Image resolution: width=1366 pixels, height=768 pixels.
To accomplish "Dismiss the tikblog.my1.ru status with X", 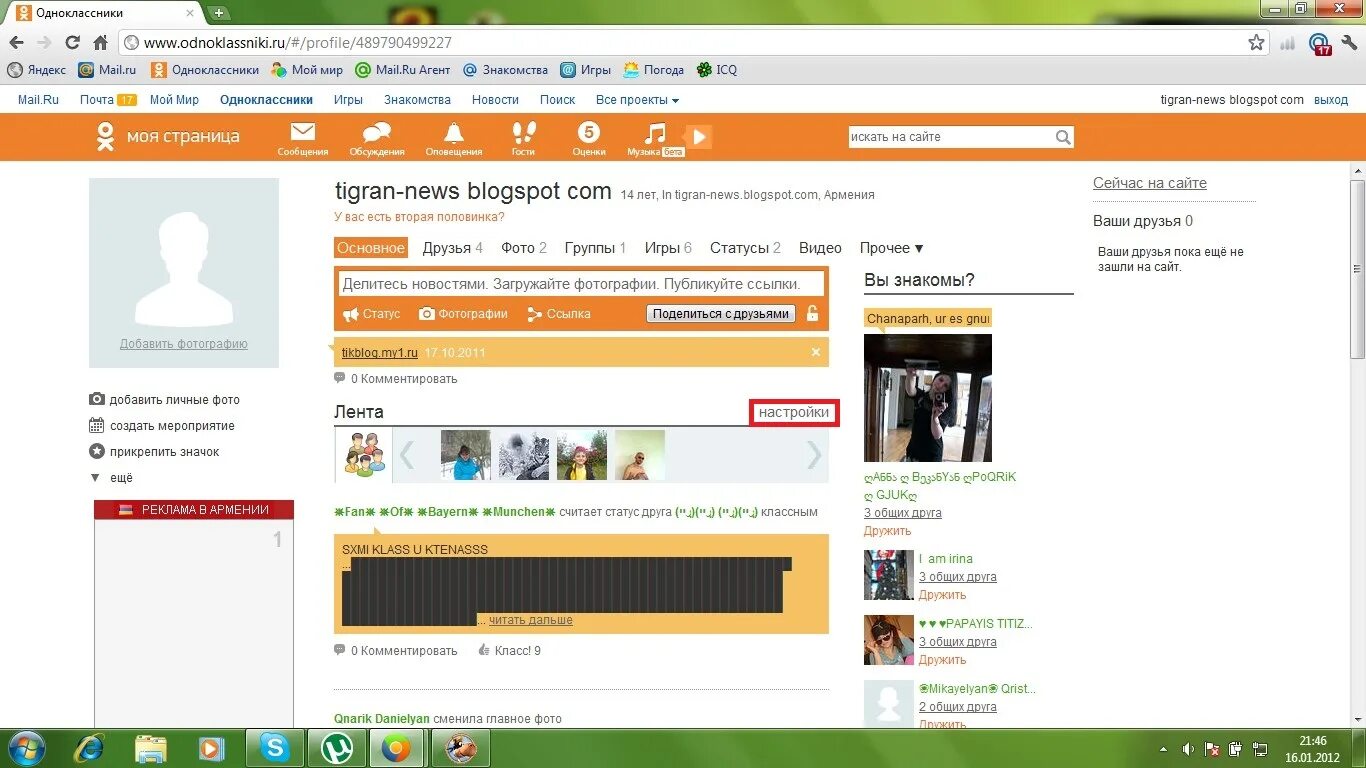I will [x=816, y=352].
